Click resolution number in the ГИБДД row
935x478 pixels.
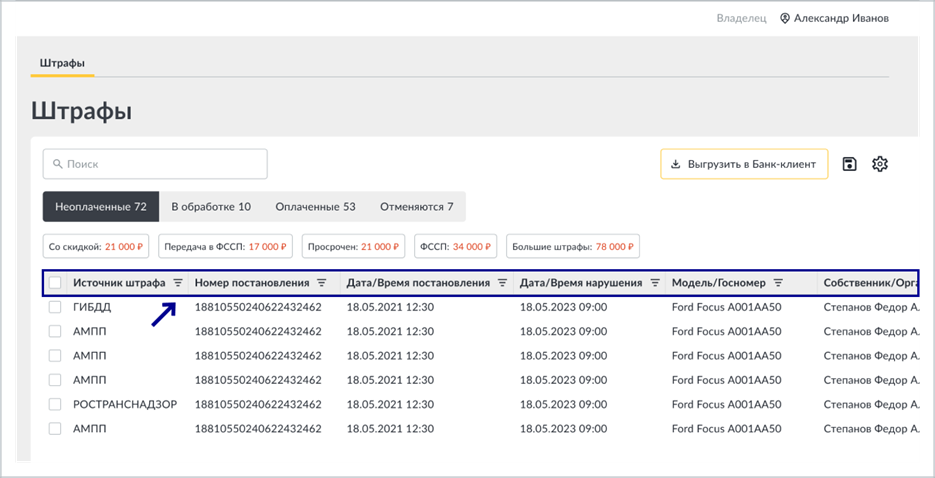258,308
